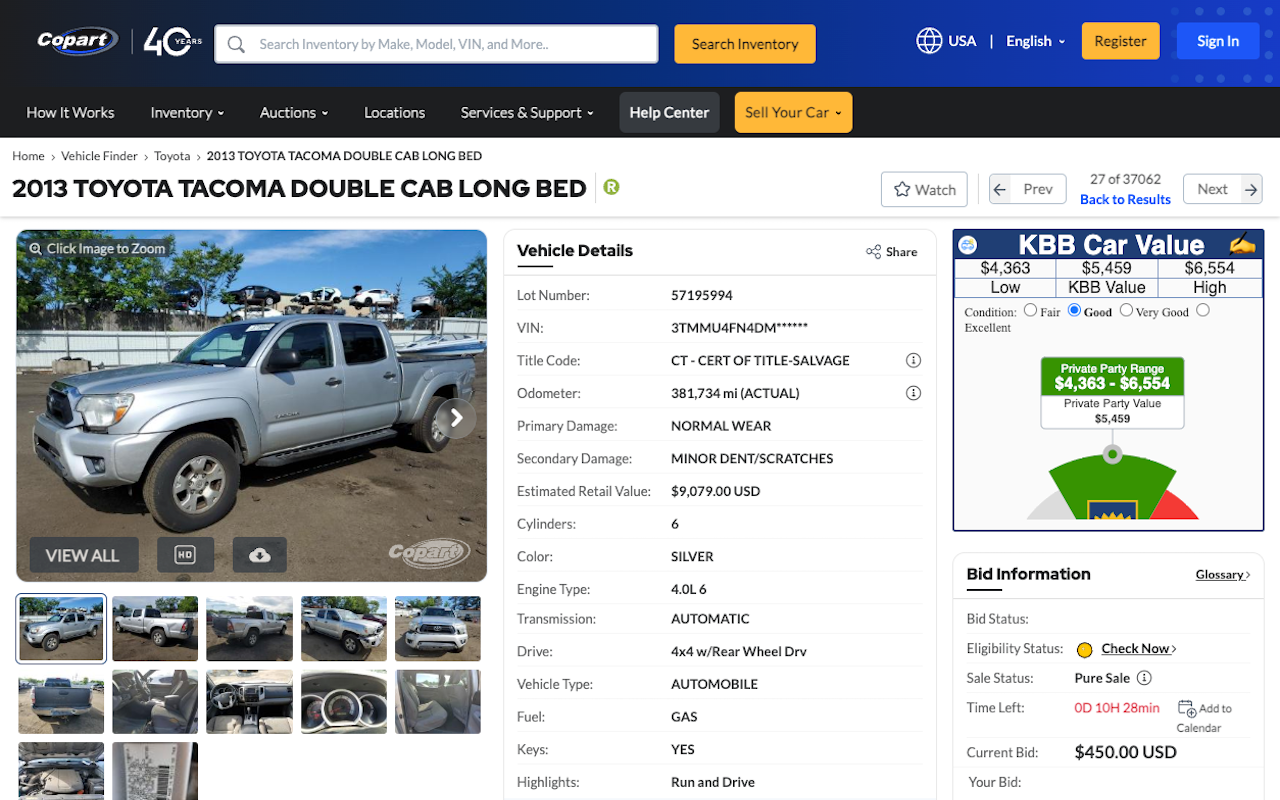The image size is (1280, 800).
Task: Click Back to Results link
Action: [1125, 199]
